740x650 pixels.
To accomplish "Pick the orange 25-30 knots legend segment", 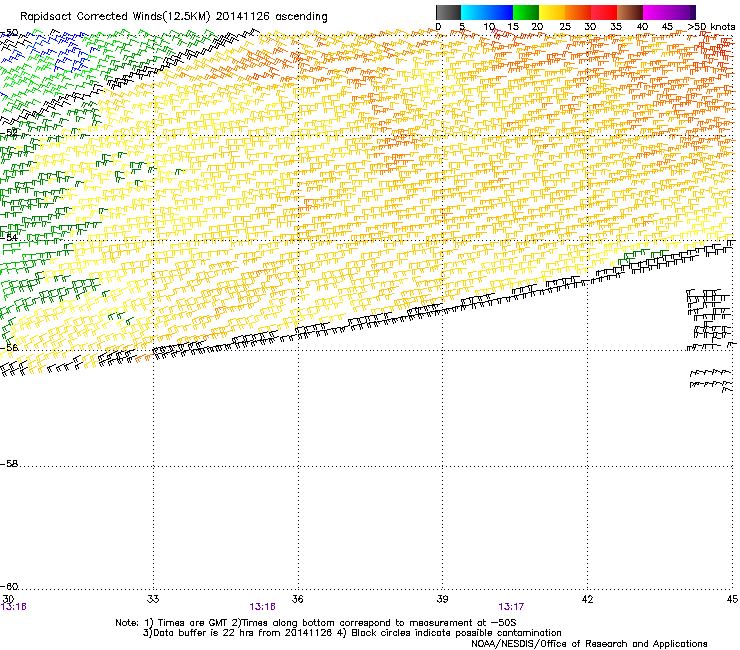I will 578,12.
